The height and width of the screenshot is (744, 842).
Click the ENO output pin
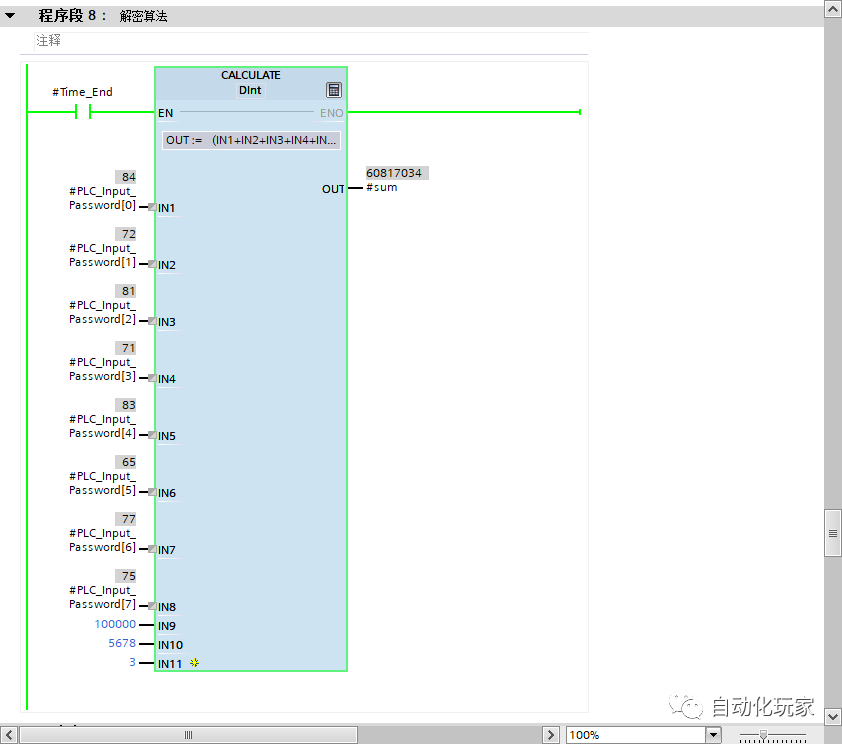(x=331, y=113)
